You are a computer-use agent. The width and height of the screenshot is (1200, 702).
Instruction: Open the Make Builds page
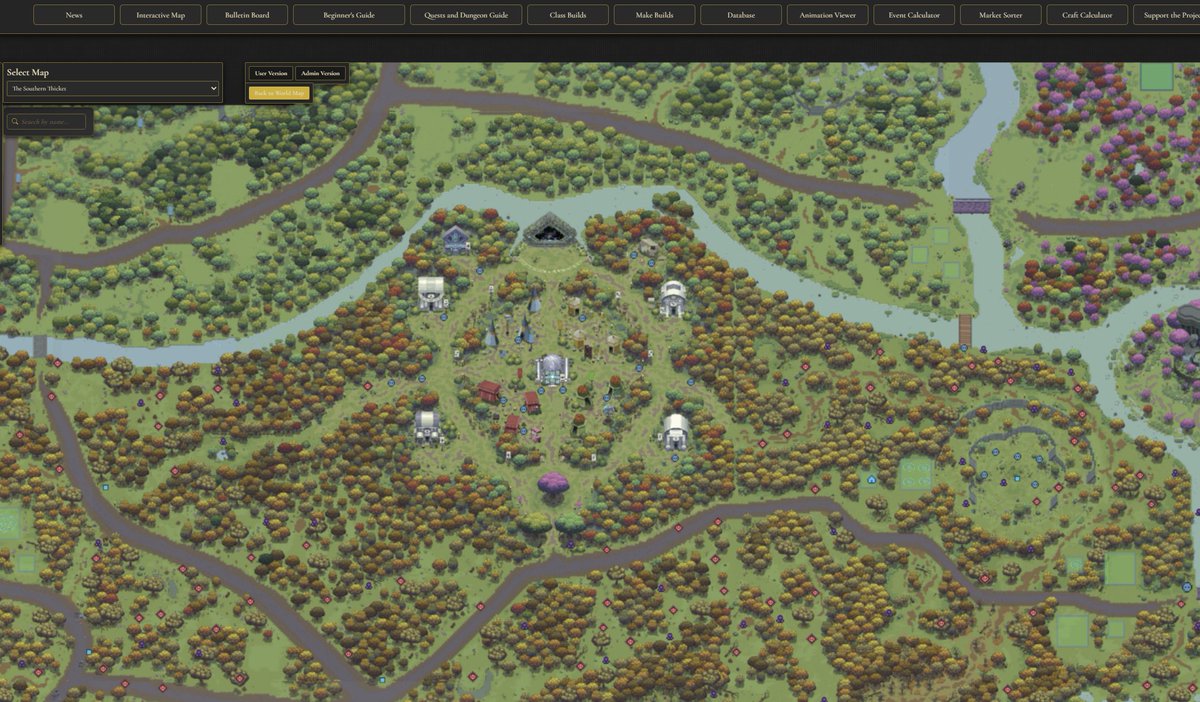point(654,15)
